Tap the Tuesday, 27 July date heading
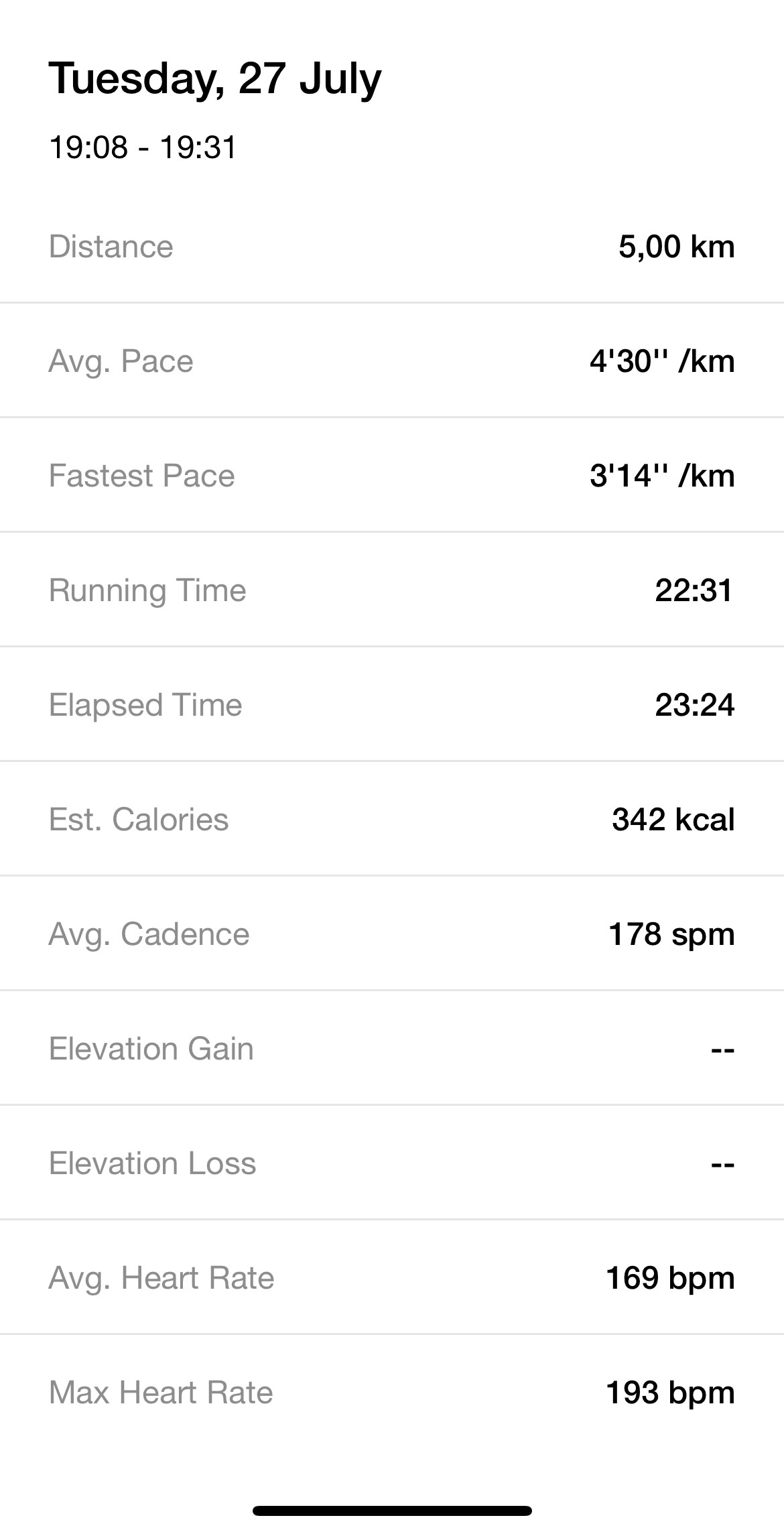 215,79
